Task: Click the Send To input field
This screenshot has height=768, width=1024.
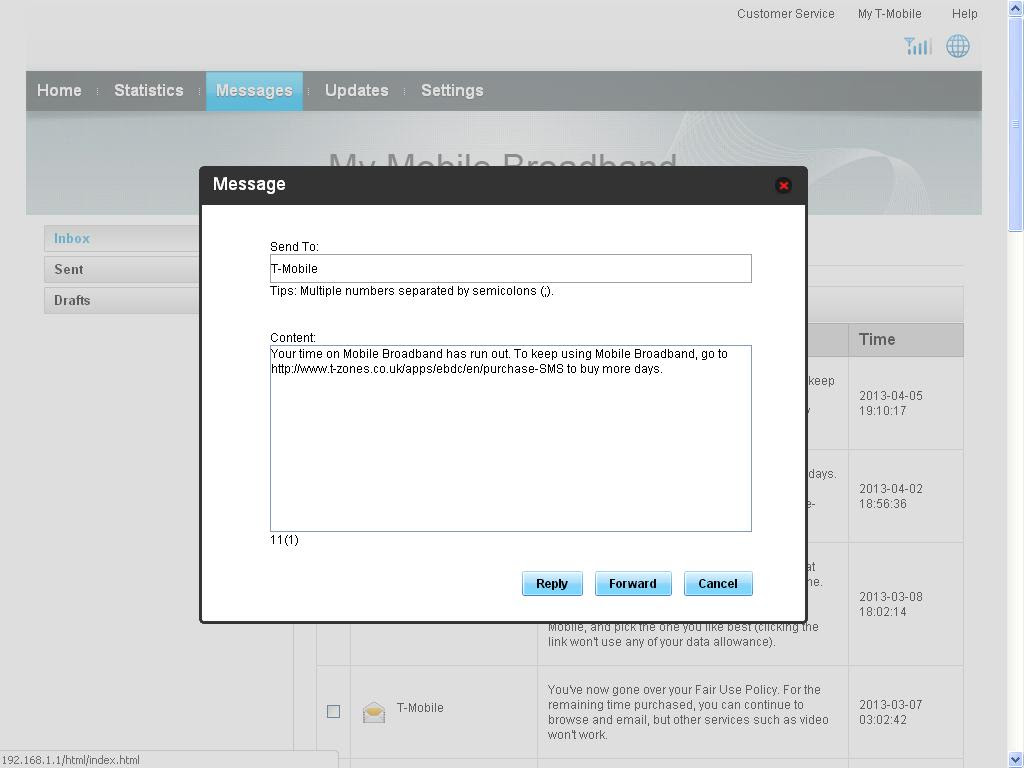Action: tap(511, 268)
